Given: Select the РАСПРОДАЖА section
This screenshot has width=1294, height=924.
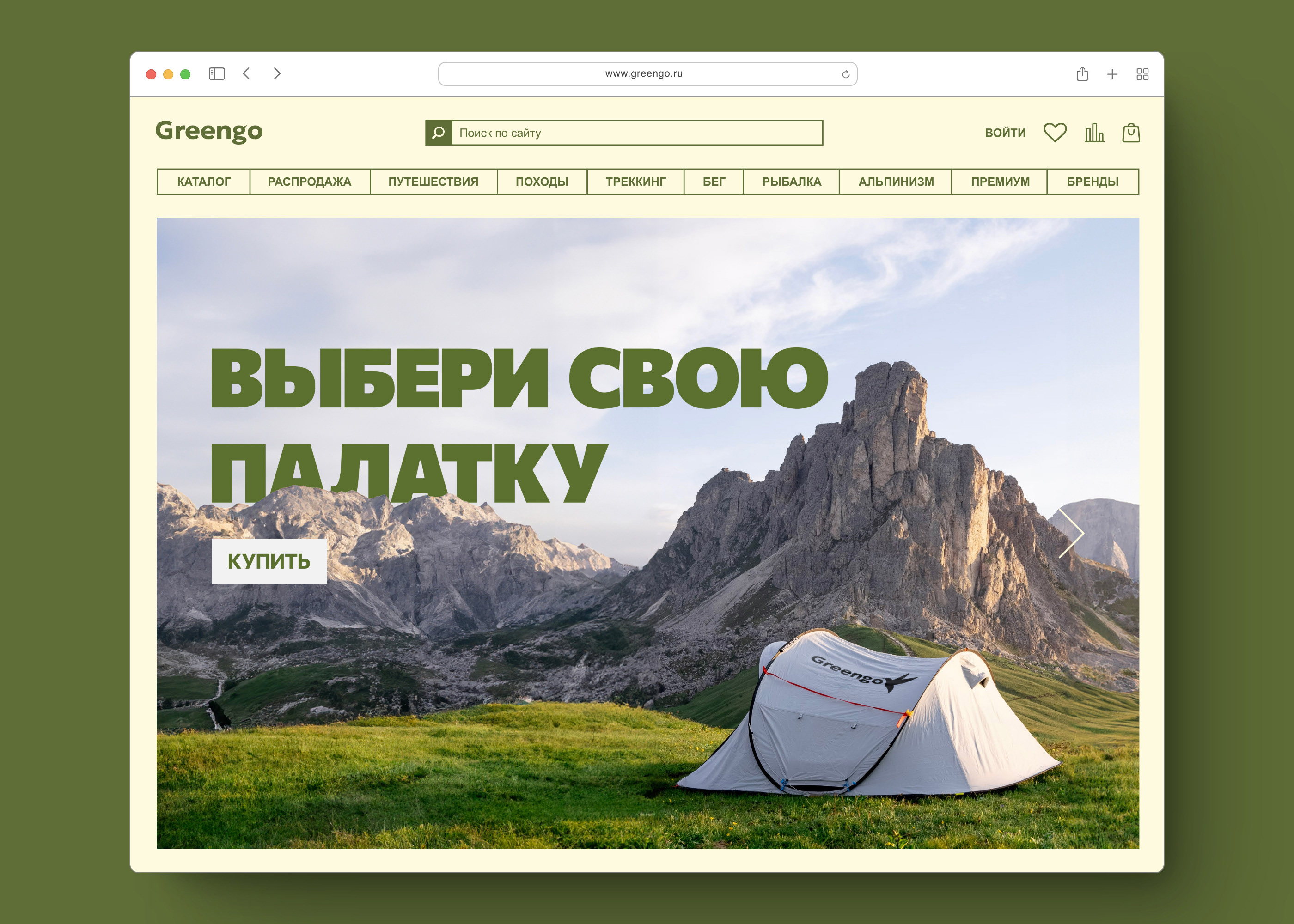Looking at the screenshot, I should (310, 182).
